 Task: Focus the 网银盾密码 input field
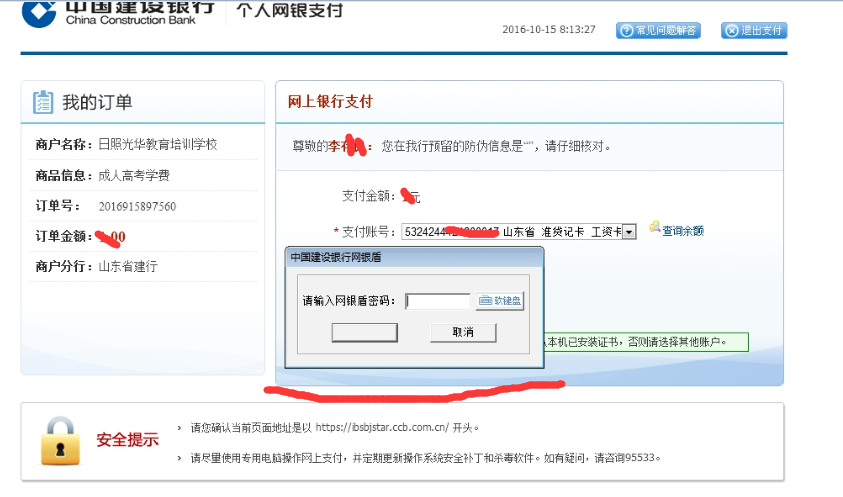click(438, 301)
